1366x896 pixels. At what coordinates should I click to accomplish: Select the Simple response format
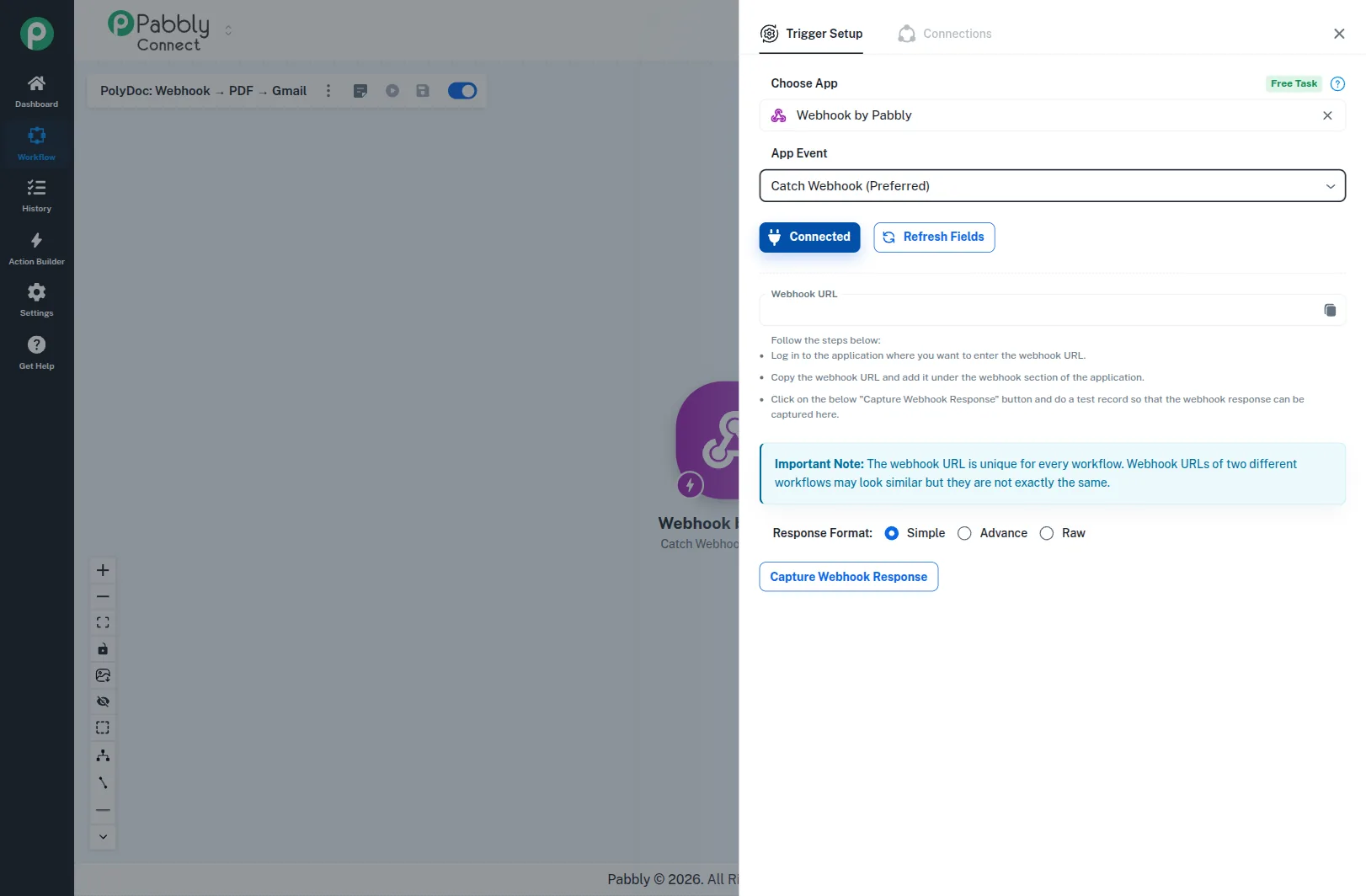[892, 533]
